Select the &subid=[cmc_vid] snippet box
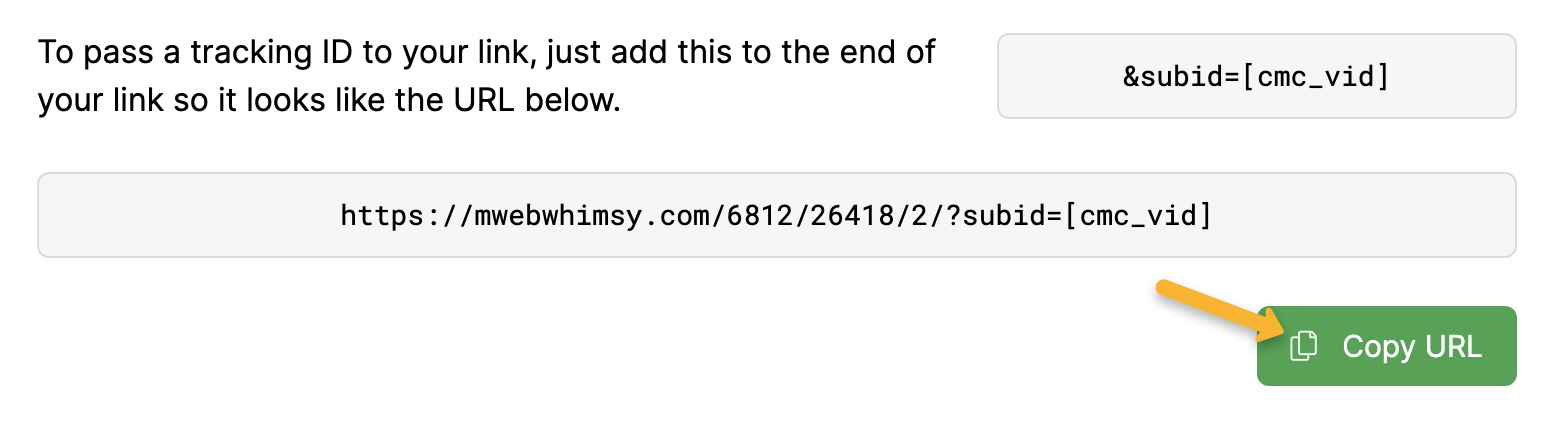 pos(1256,76)
